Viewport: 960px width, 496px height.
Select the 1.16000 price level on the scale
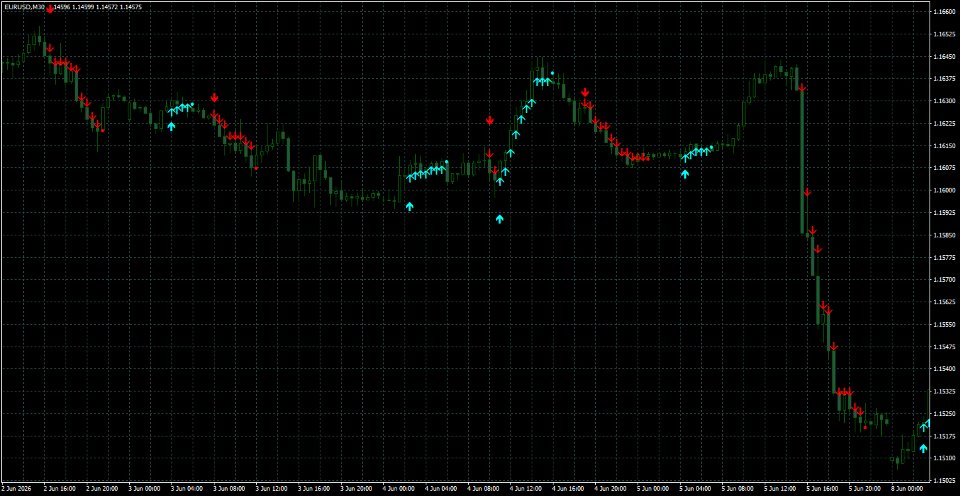(942, 190)
